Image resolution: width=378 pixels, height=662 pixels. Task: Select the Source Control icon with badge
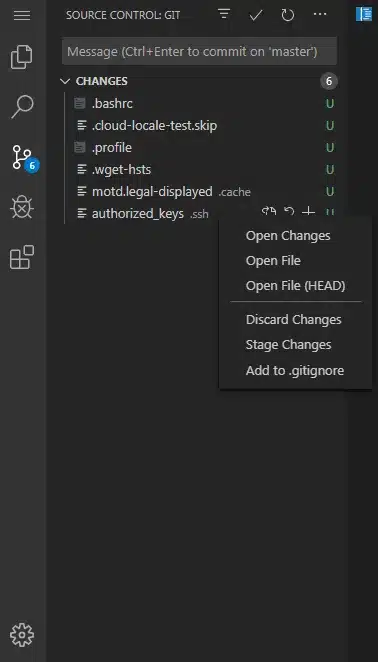click(24, 159)
